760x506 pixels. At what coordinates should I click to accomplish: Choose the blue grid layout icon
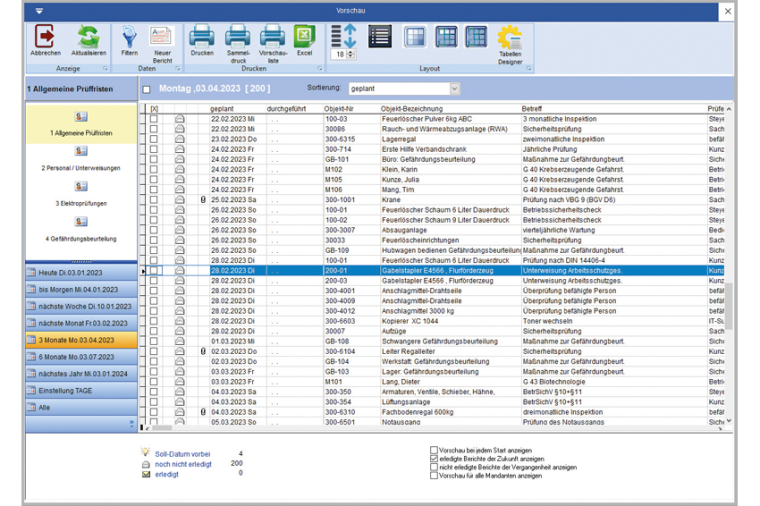pyautogui.click(x=446, y=36)
